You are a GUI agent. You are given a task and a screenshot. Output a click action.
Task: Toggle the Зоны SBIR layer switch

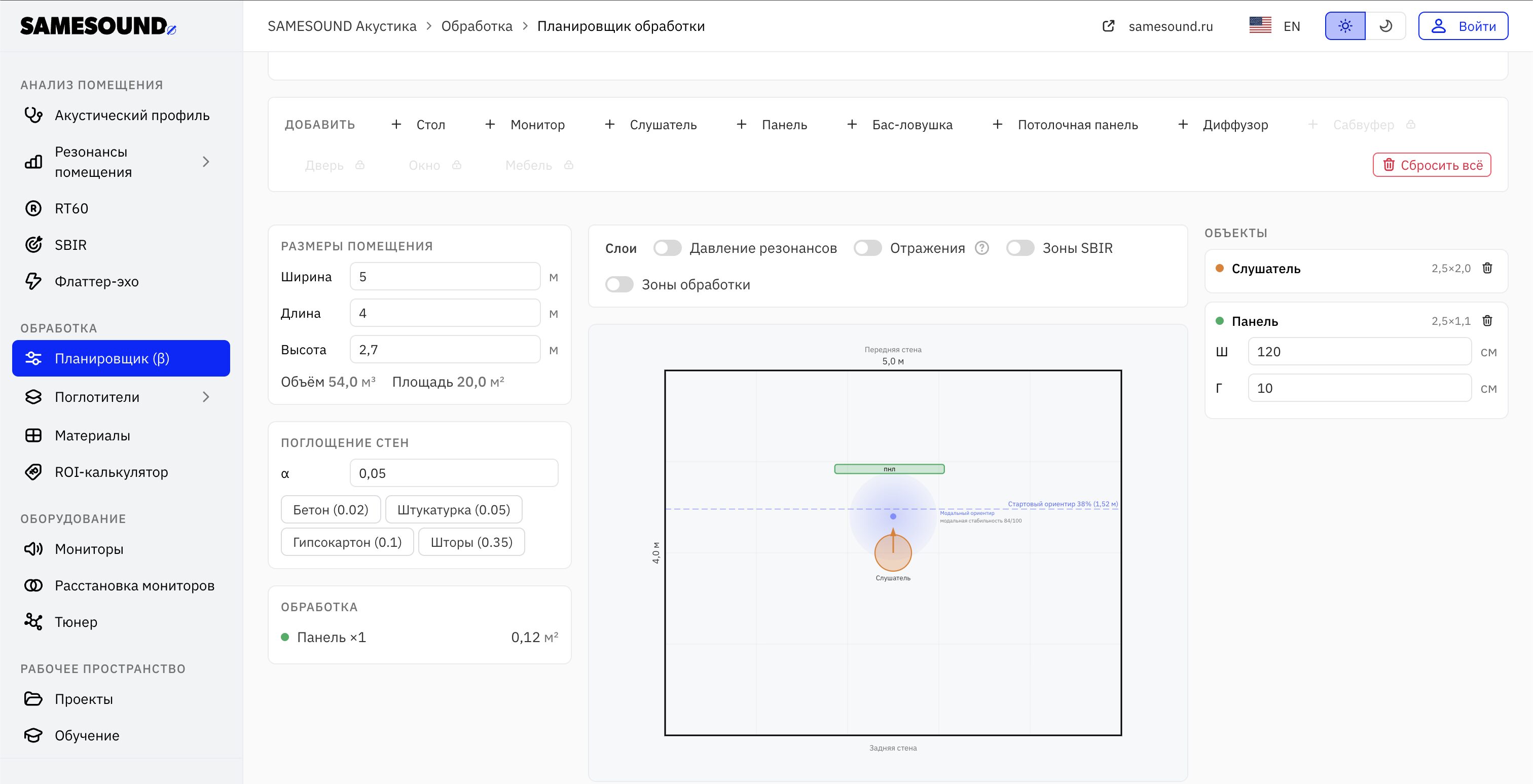1020,248
